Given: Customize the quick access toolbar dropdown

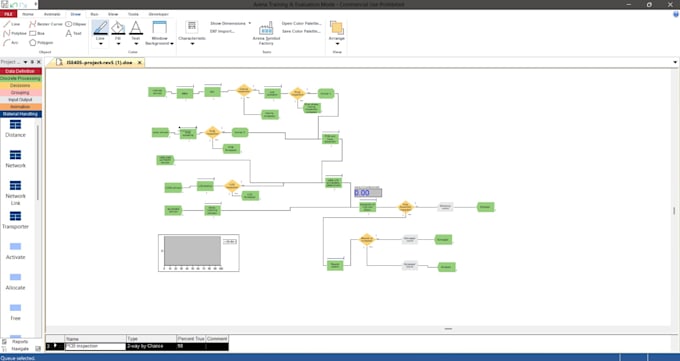Looking at the screenshot, I should [36, 4].
